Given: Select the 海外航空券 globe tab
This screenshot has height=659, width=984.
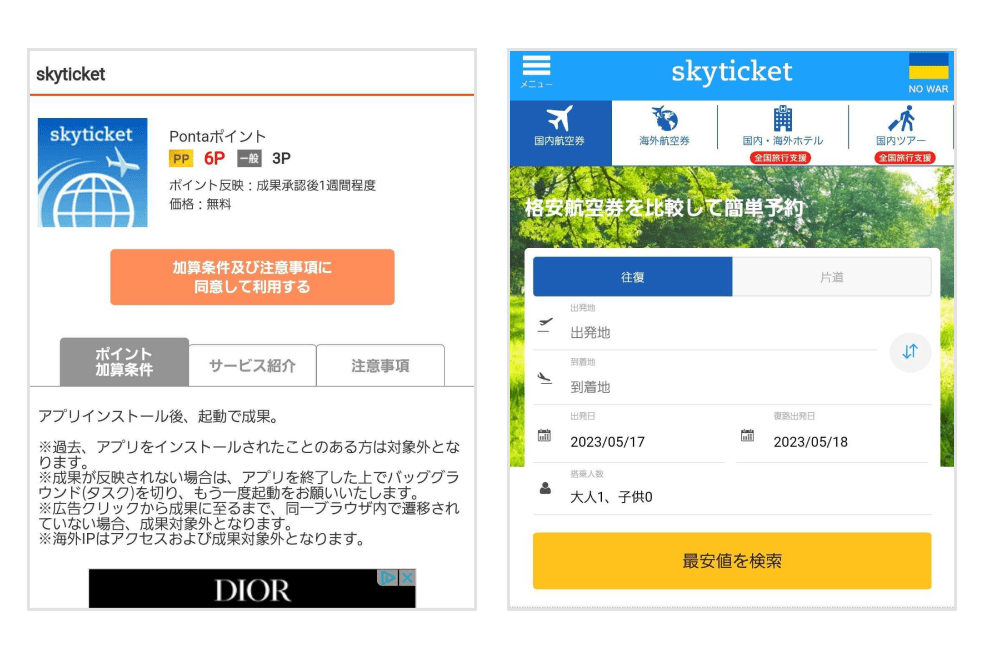Looking at the screenshot, I should pos(665,127).
